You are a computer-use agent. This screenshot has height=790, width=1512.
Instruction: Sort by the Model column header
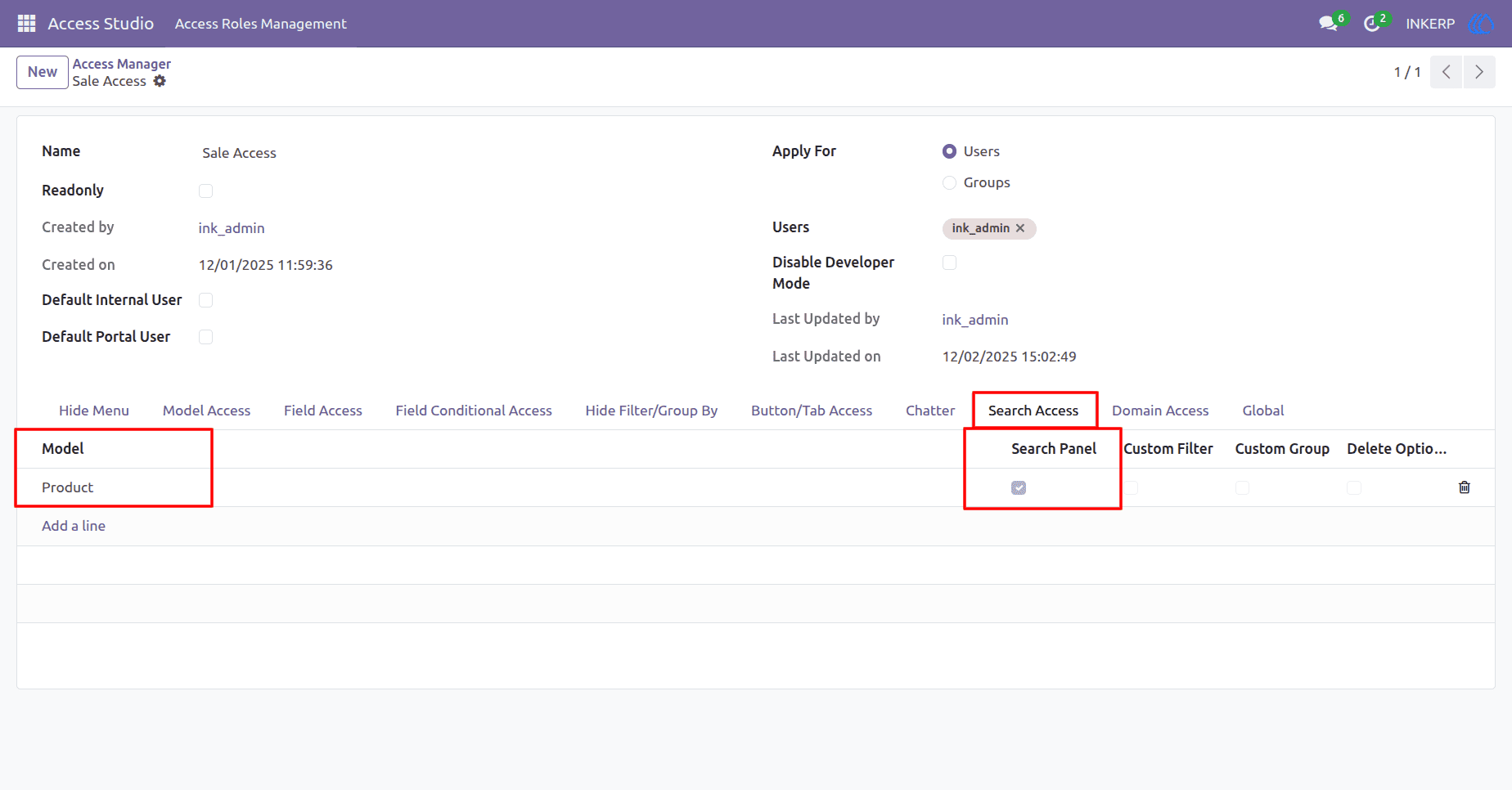click(x=63, y=449)
